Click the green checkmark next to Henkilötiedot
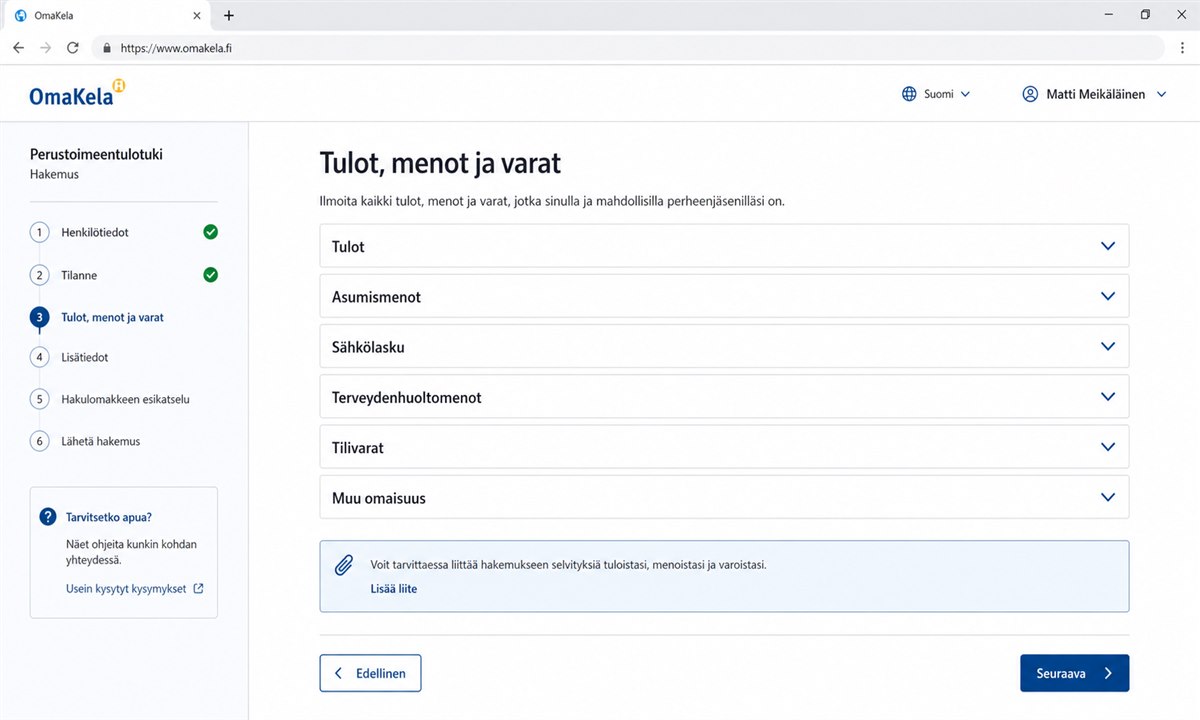 pyautogui.click(x=210, y=232)
